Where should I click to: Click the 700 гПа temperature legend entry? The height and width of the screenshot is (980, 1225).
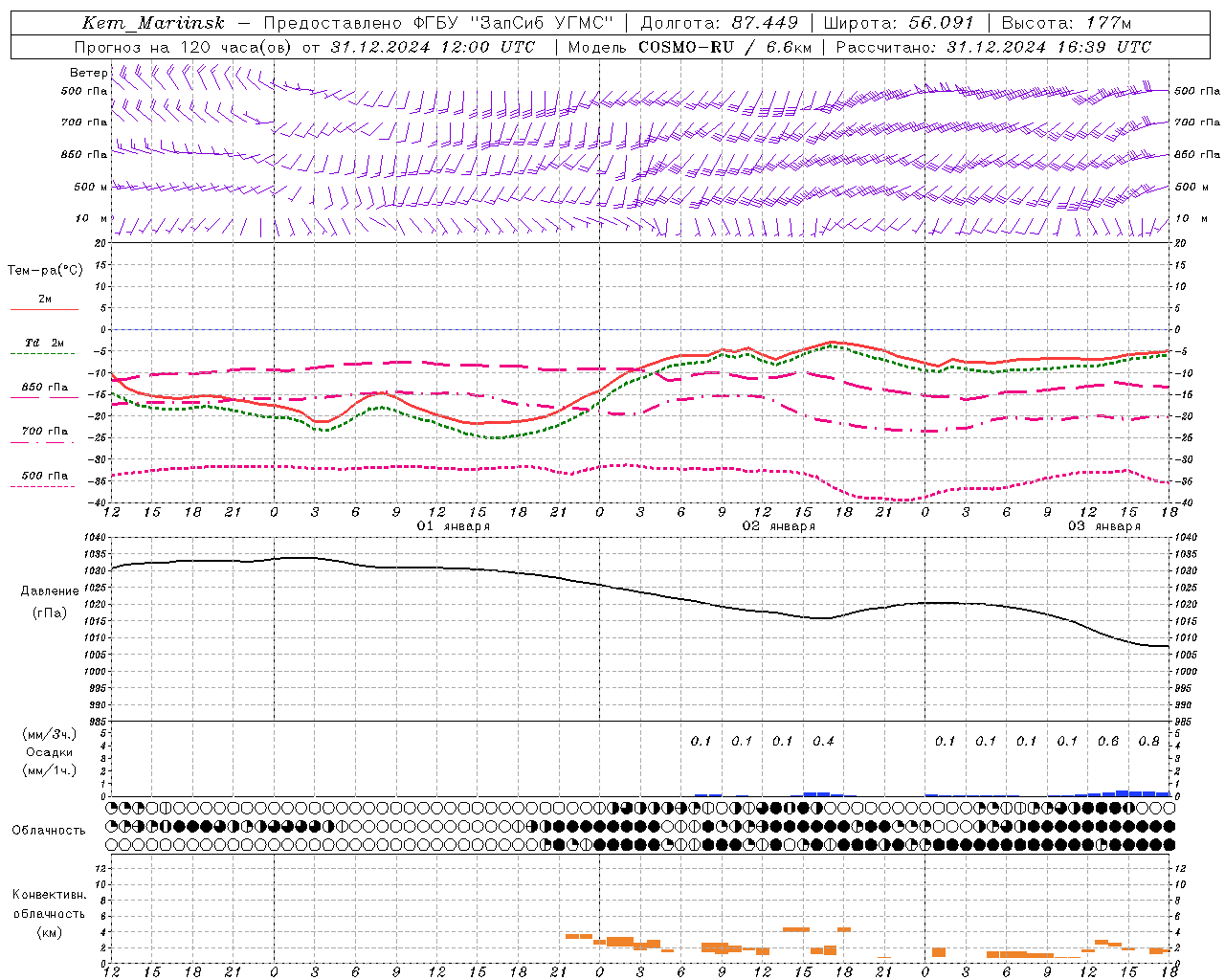click(x=45, y=432)
